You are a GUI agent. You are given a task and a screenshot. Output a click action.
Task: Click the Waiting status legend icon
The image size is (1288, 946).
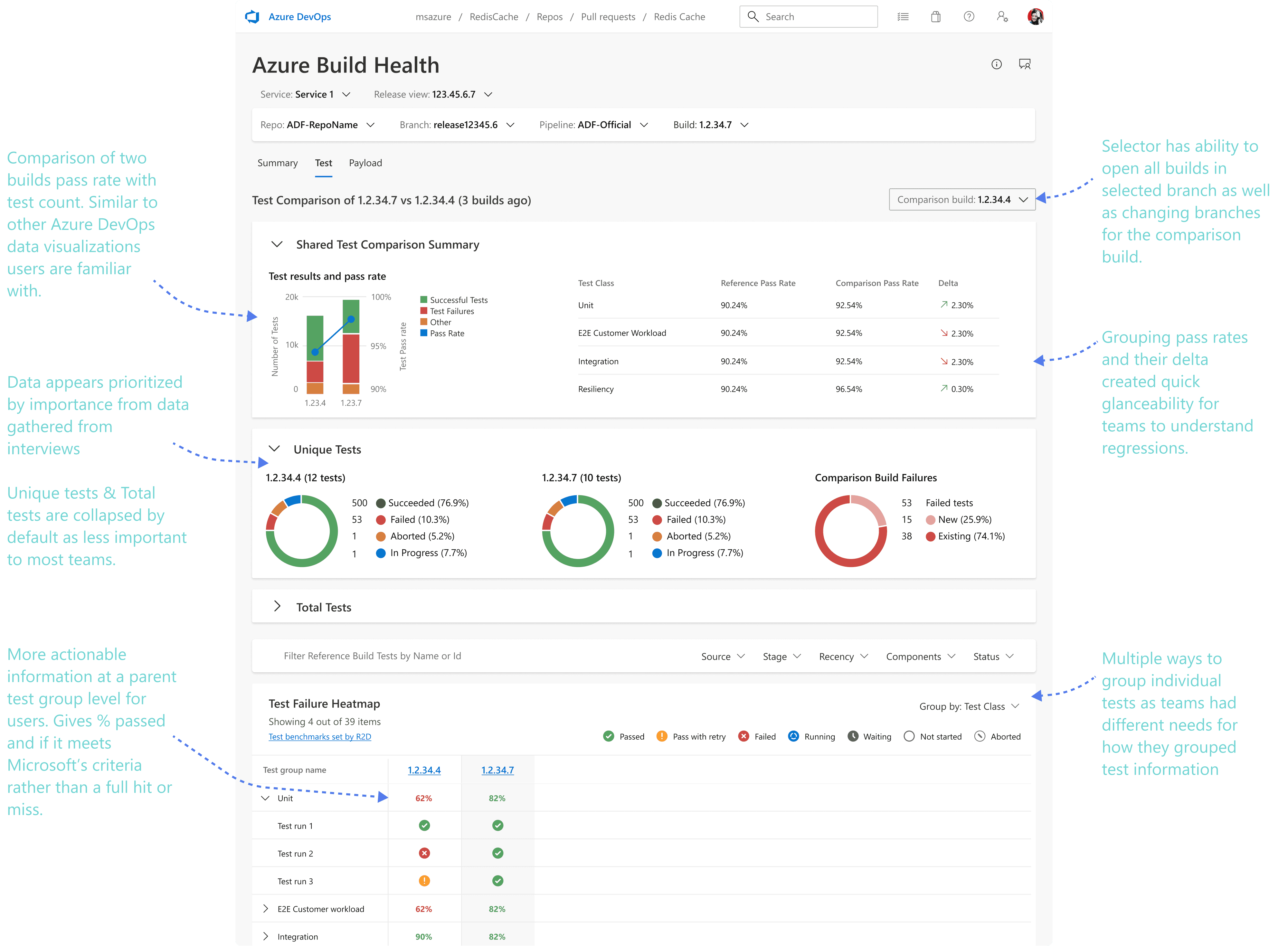click(x=853, y=736)
